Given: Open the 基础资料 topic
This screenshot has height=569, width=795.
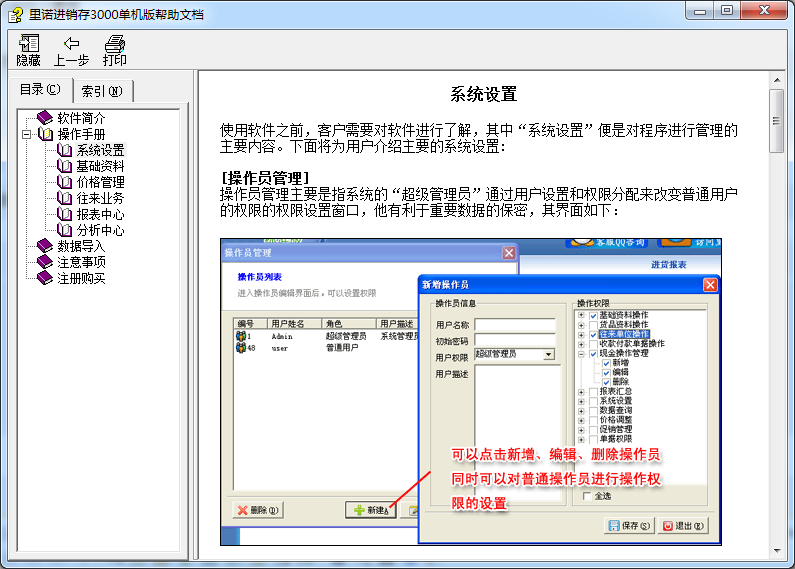Looking at the screenshot, I should coord(100,166).
